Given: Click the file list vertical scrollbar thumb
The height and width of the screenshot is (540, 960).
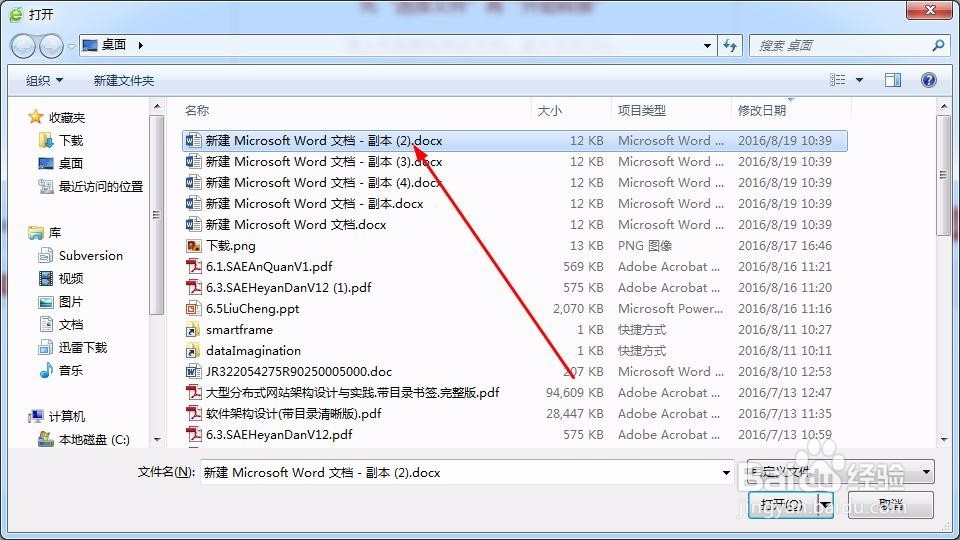Looking at the screenshot, I should (943, 174).
